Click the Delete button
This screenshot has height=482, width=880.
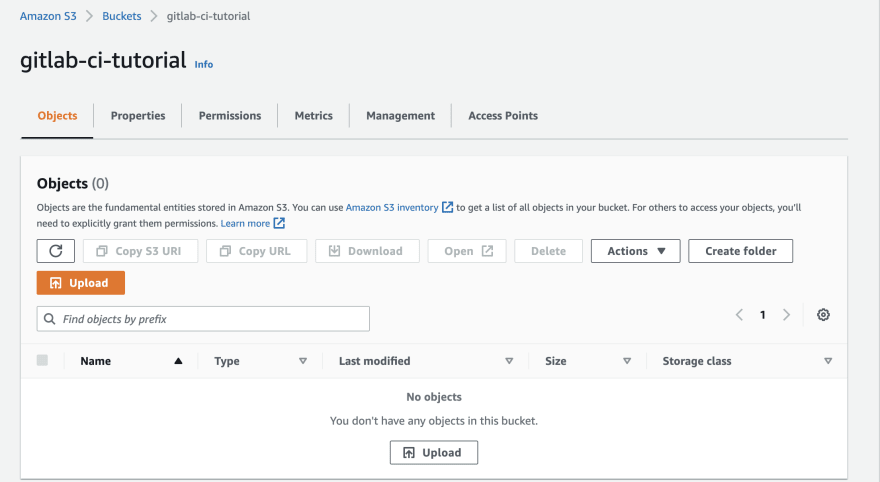(x=548, y=251)
